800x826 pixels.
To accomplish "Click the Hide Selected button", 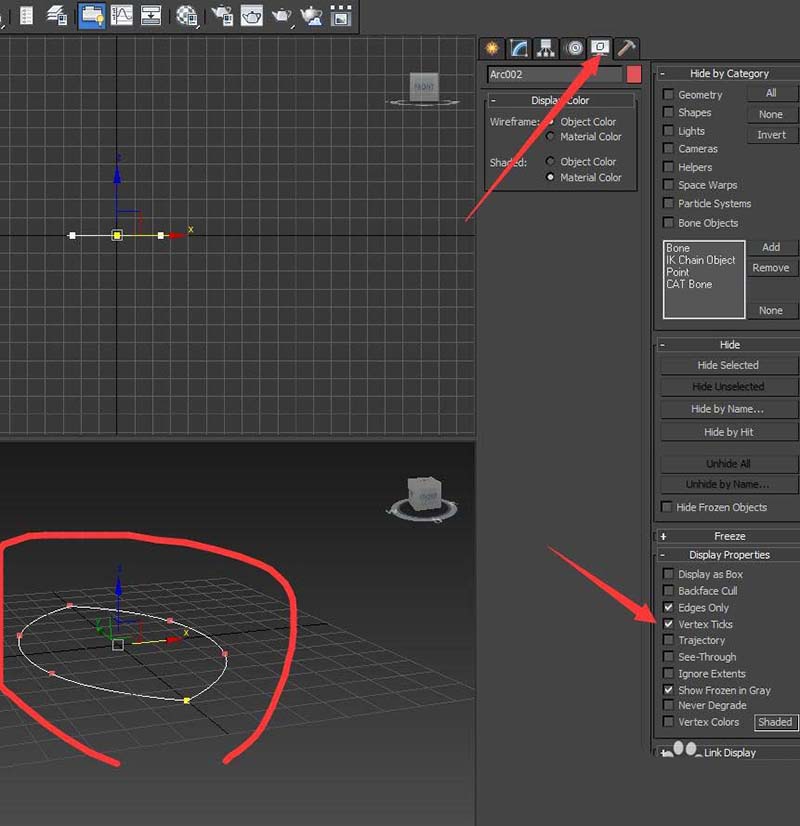I will (728, 365).
